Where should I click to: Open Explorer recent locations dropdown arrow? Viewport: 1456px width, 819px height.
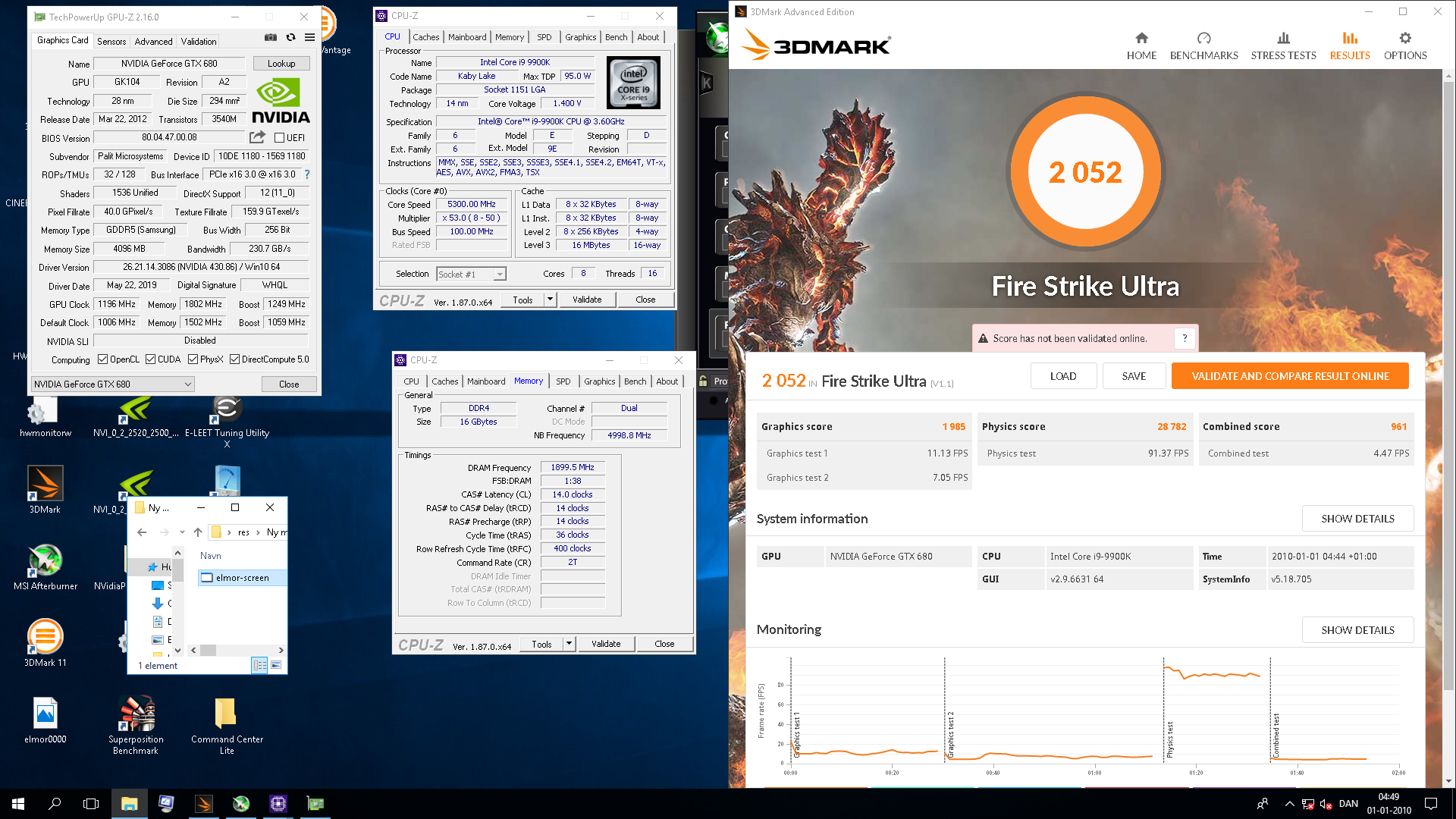(x=182, y=532)
